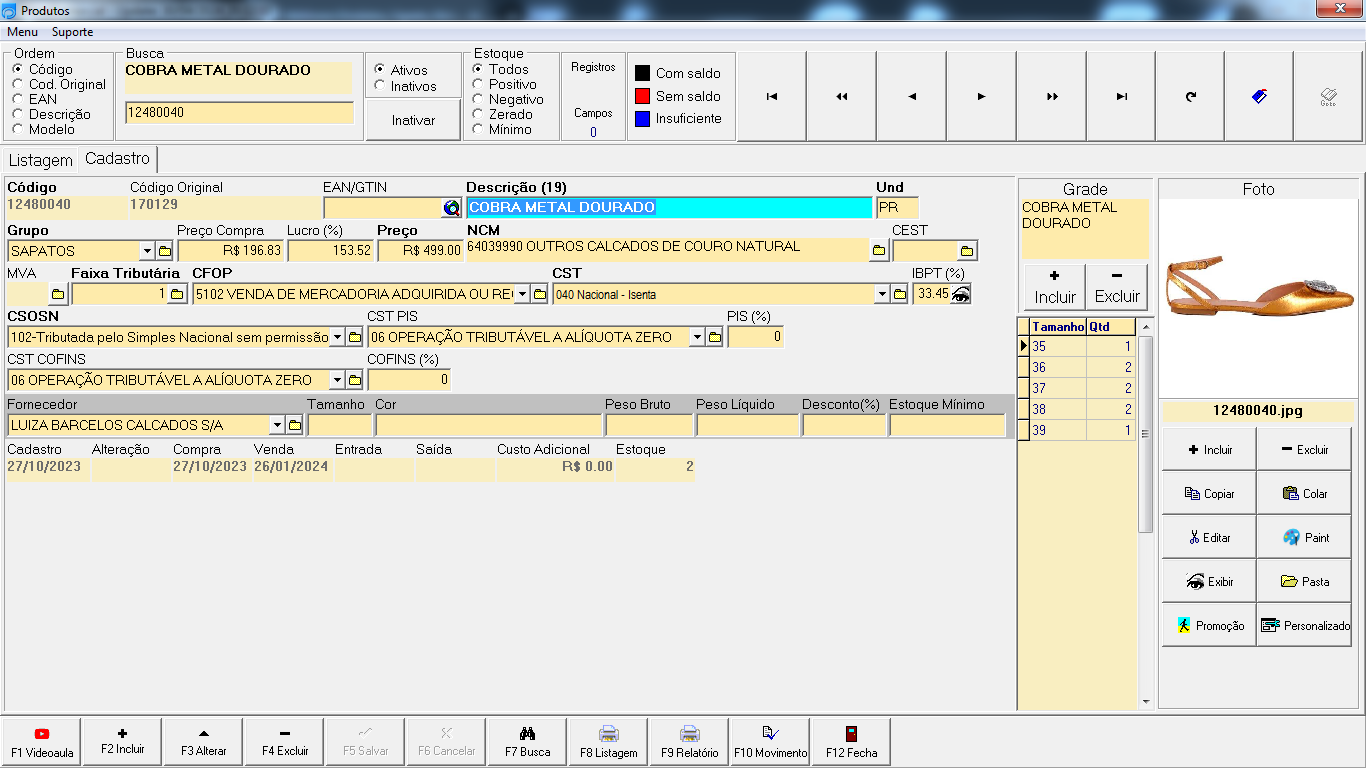Click the EAN/GTIN search magnifier icon
Image resolution: width=1366 pixels, height=768 pixels.
coord(452,208)
